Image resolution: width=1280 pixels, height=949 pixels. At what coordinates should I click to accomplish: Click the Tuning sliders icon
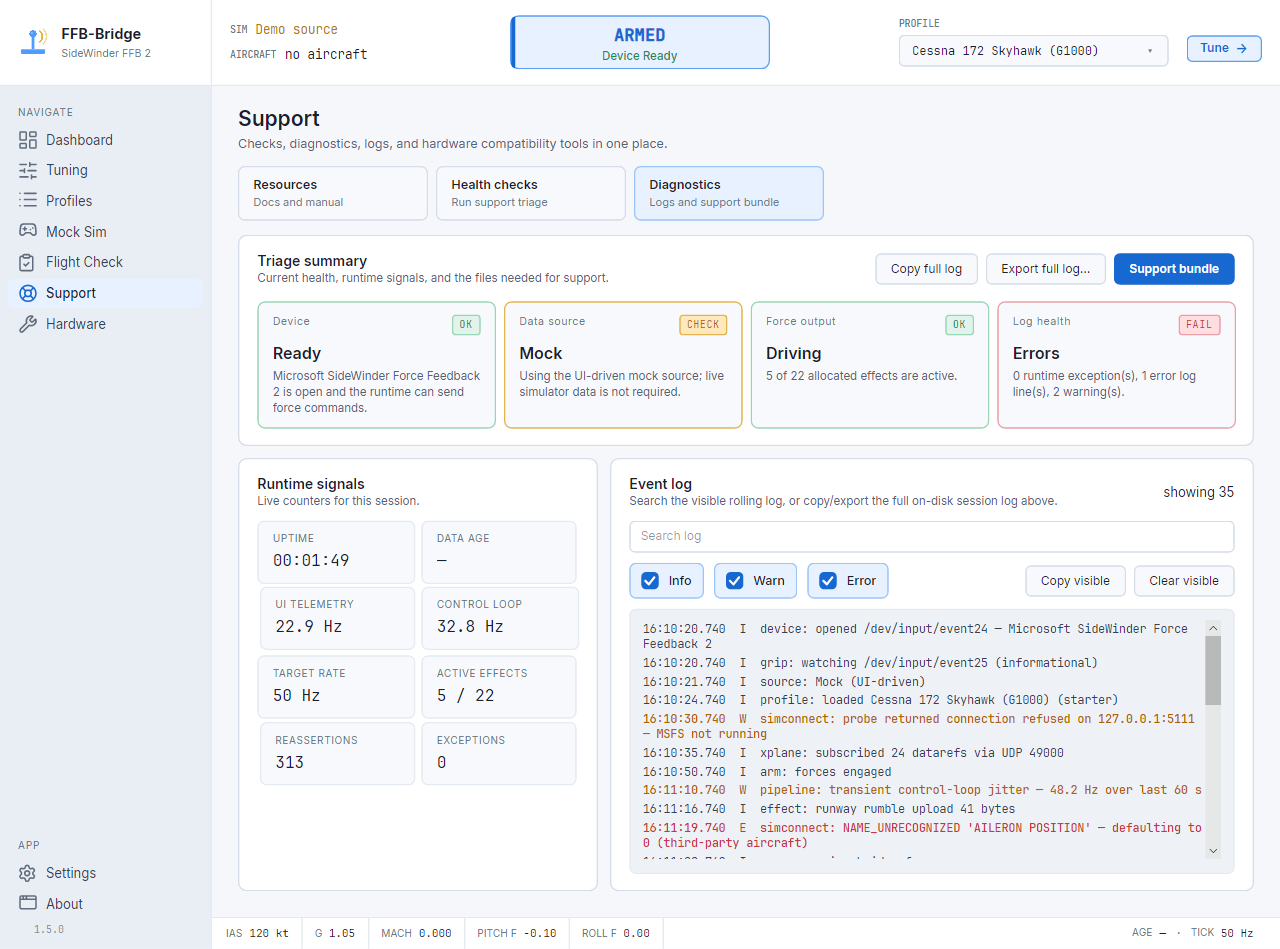coord(28,170)
